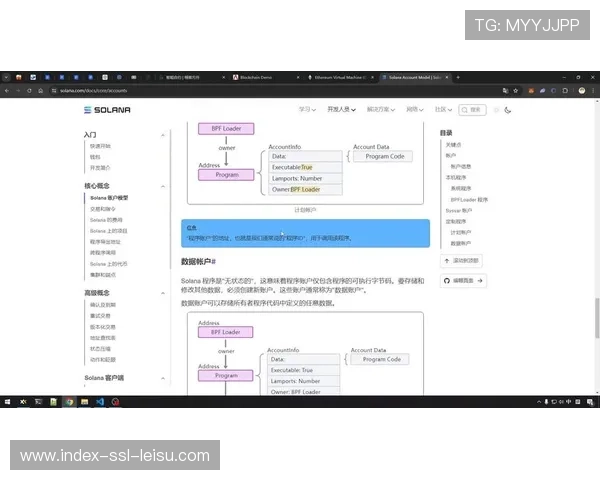Open the 学习 navigation dropdown
Image resolution: width=600 pixels, height=480 pixels.
point(307,109)
